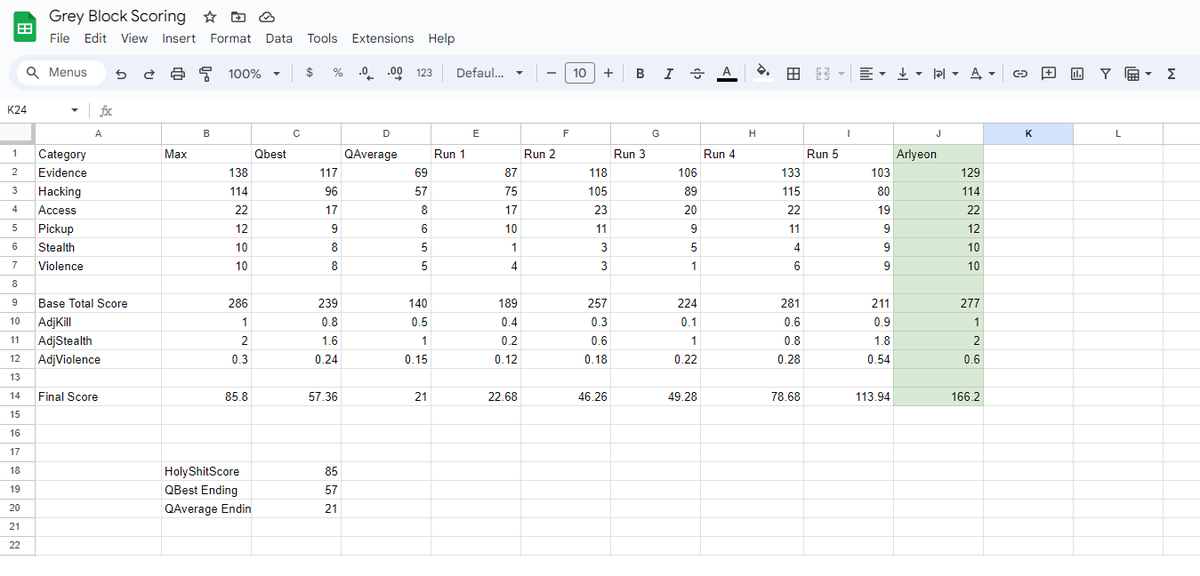The width and height of the screenshot is (1200, 576).
Task: Select cell with value 166.2
Action: click(938, 397)
